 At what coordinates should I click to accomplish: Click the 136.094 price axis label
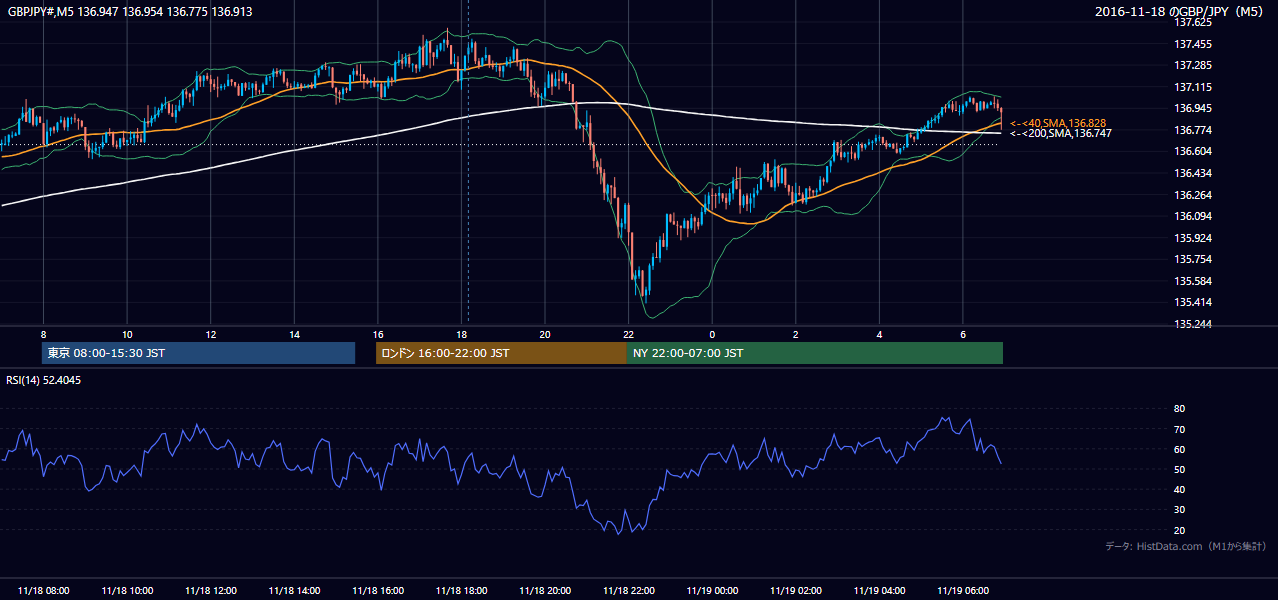point(1194,216)
